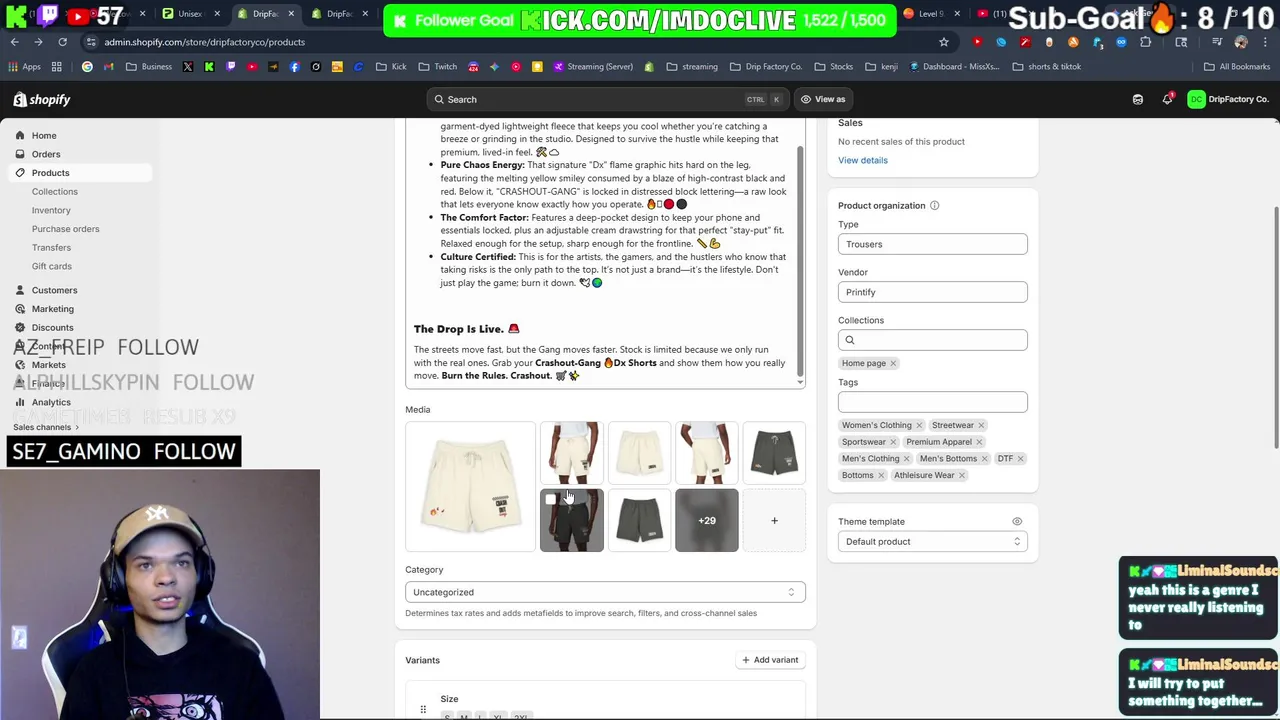
Task: Open the Business bookmarks folder
Action: point(149,67)
